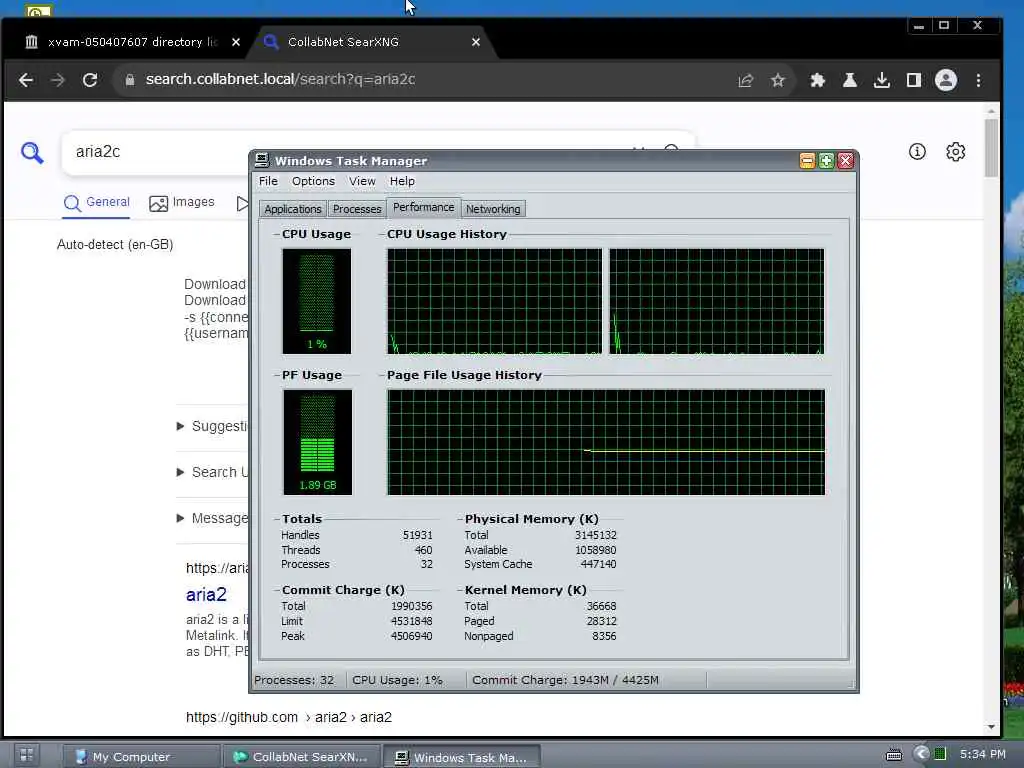Click the keyboard tray icon
Screen dimensions: 1024x768
(x=893, y=756)
